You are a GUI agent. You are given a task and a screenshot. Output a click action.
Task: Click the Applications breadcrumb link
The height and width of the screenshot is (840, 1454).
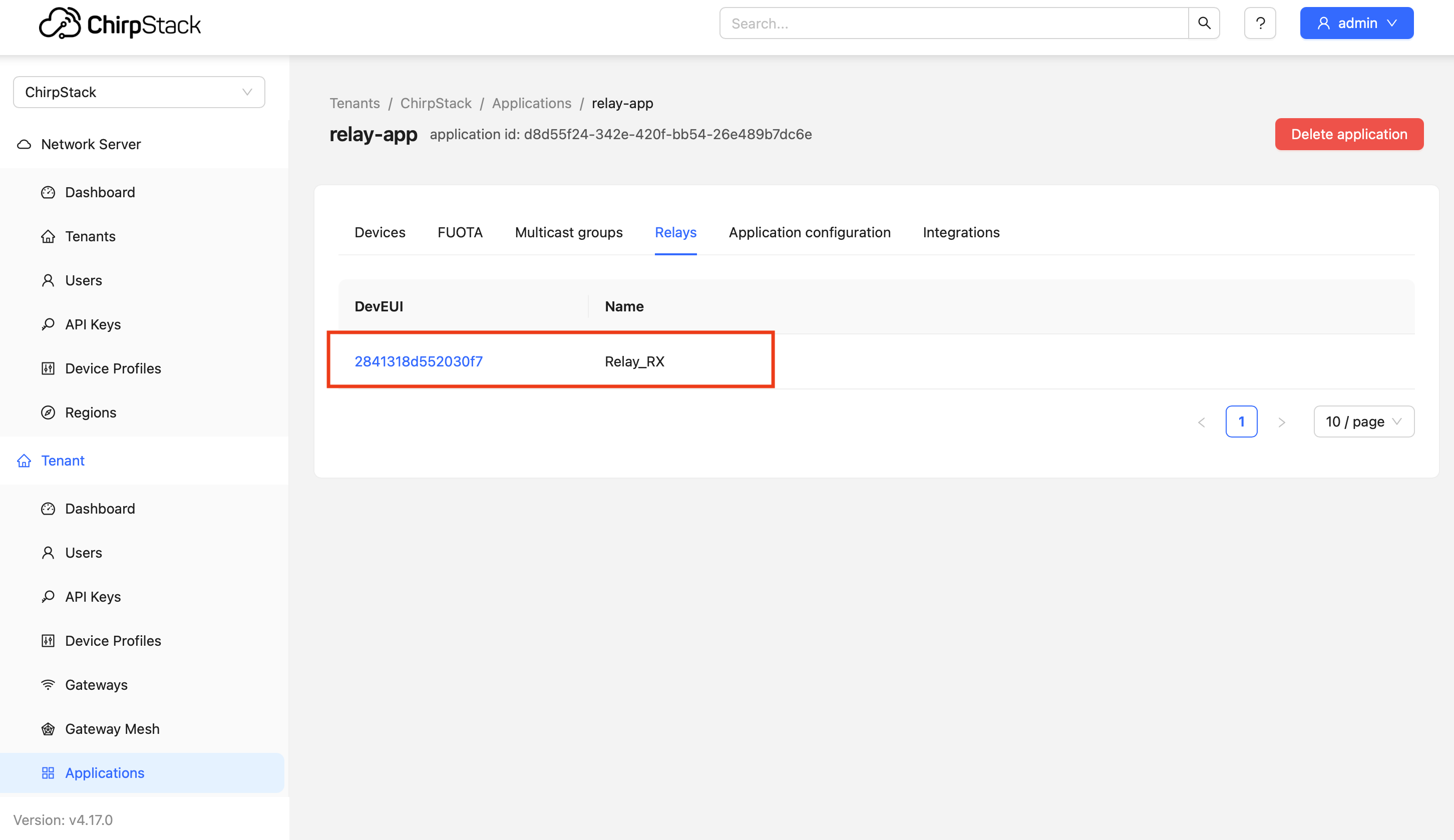(x=531, y=103)
